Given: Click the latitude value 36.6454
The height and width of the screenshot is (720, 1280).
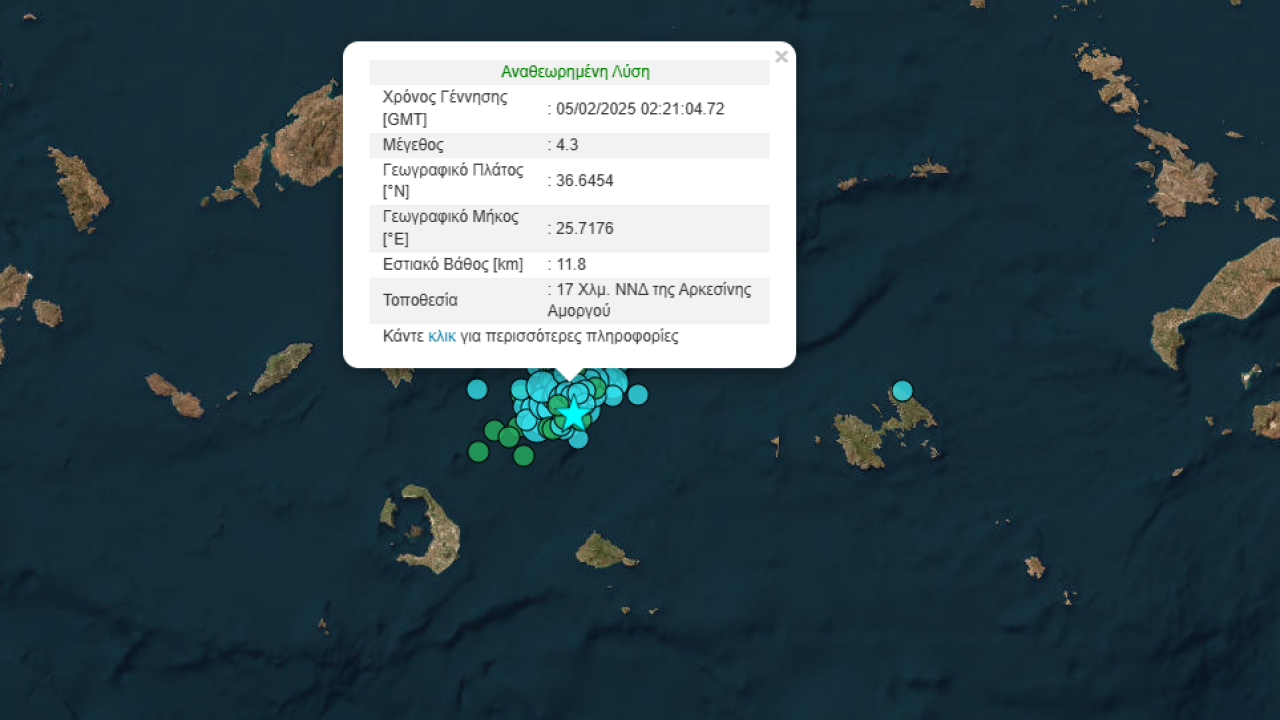Looking at the screenshot, I should coord(585,181).
